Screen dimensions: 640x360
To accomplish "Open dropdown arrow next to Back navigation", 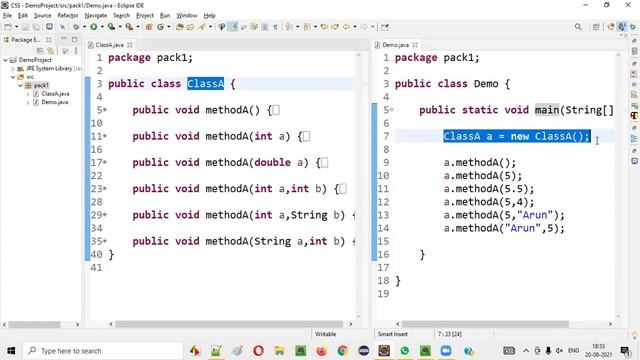I will coord(354,27).
